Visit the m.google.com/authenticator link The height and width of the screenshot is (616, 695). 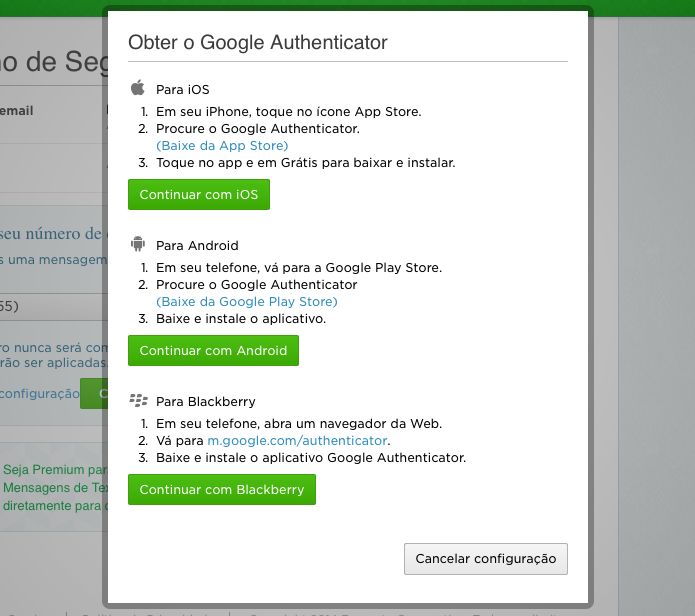tap(297, 441)
